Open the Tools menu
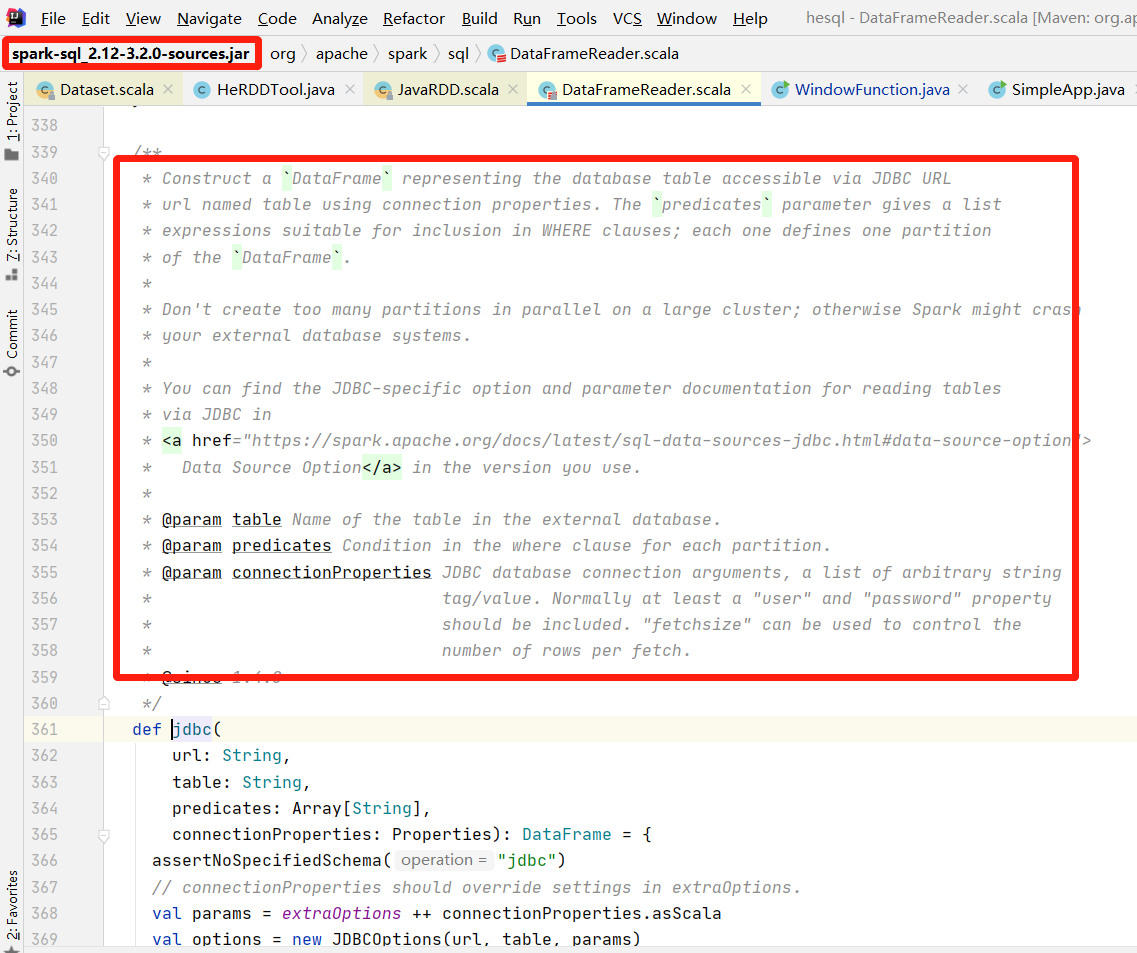The image size is (1137, 953). point(576,19)
